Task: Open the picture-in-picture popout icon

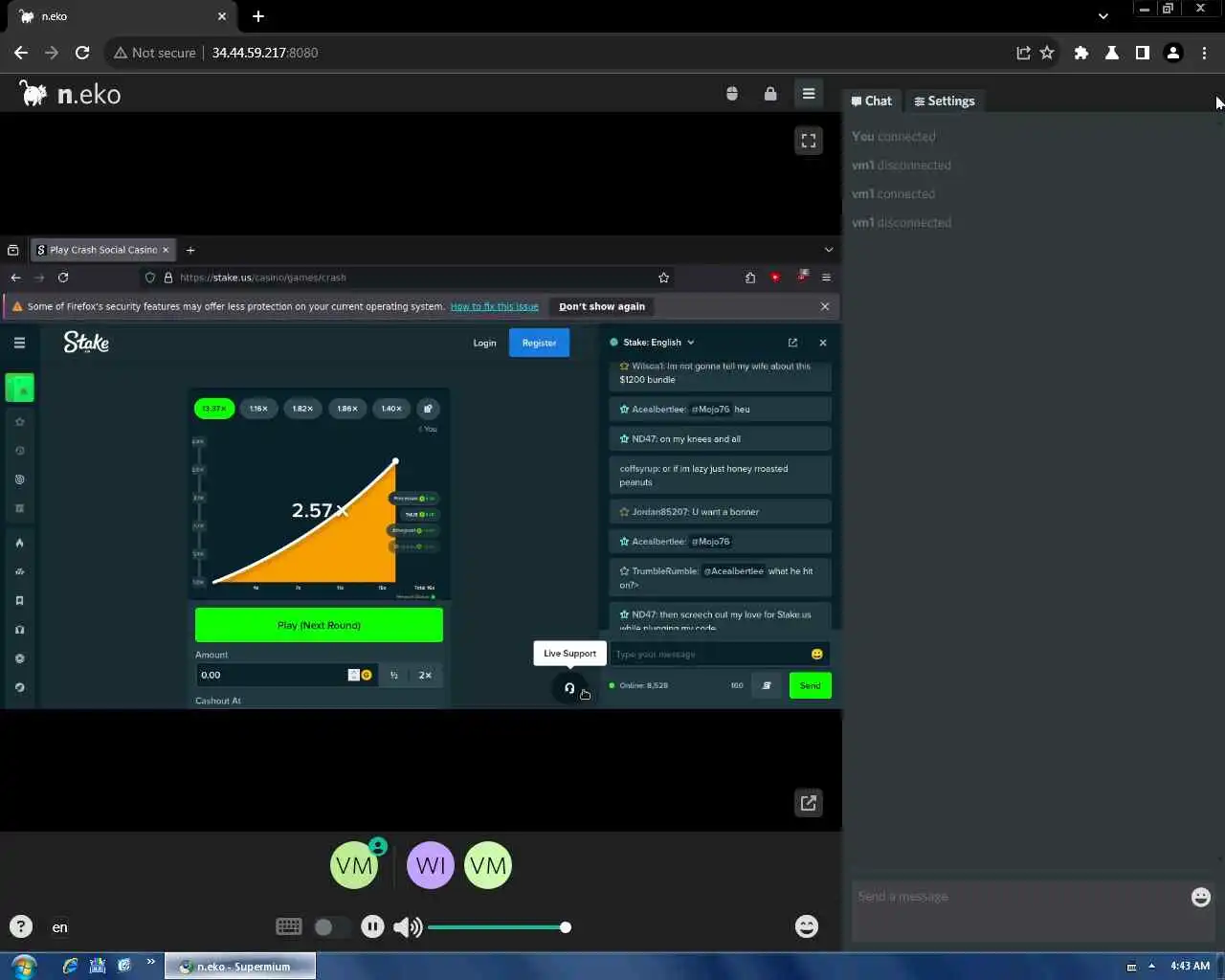Action: click(809, 803)
